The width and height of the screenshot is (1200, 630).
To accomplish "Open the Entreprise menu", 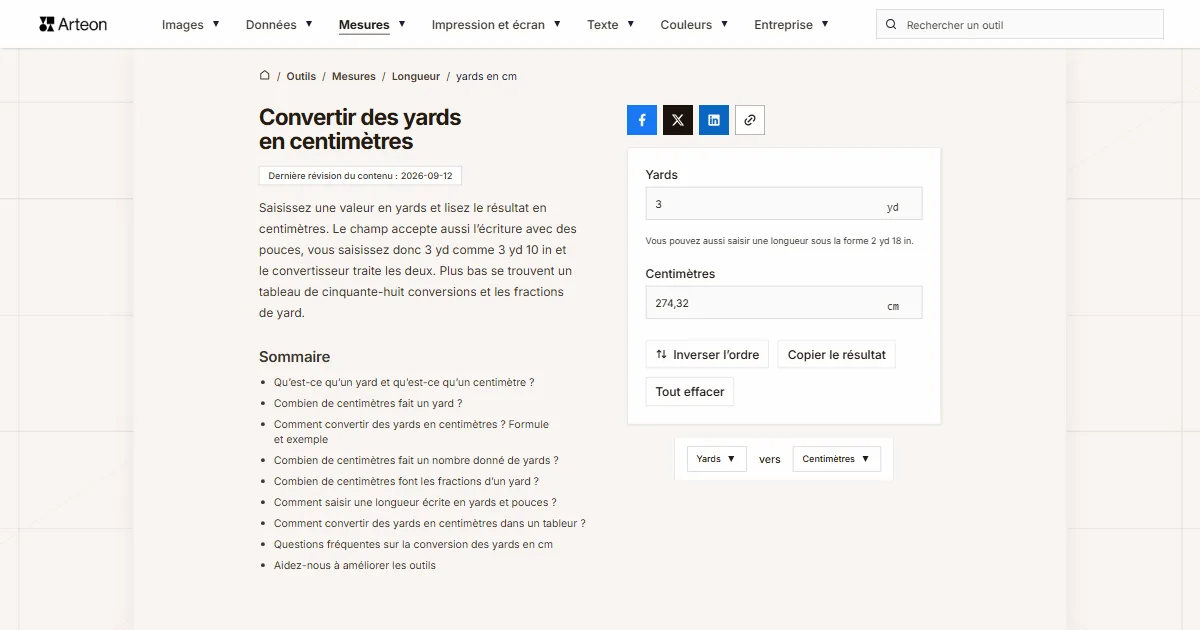I will [x=791, y=25].
